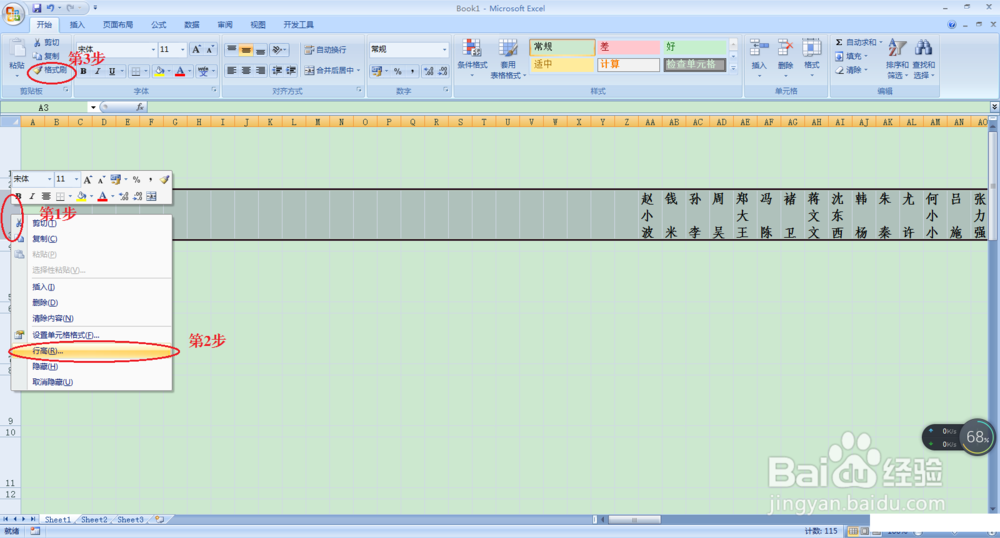Viewport: 1000px width, 538px height.
Task: Click the ribbon top align icon
Action: pyautogui.click(x=232, y=50)
